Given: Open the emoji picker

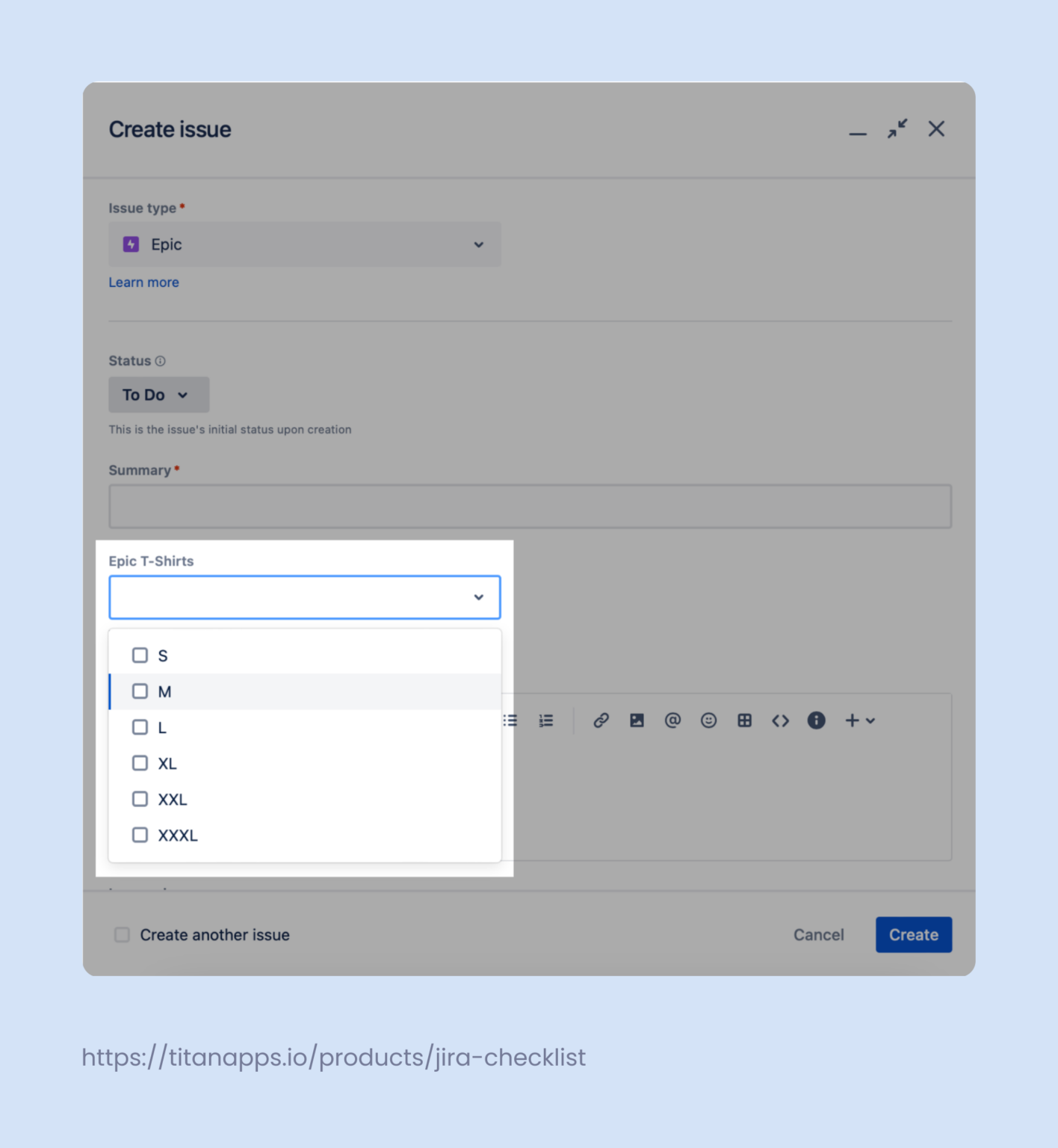Looking at the screenshot, I should pyautogui.click(x=708, y=720).
